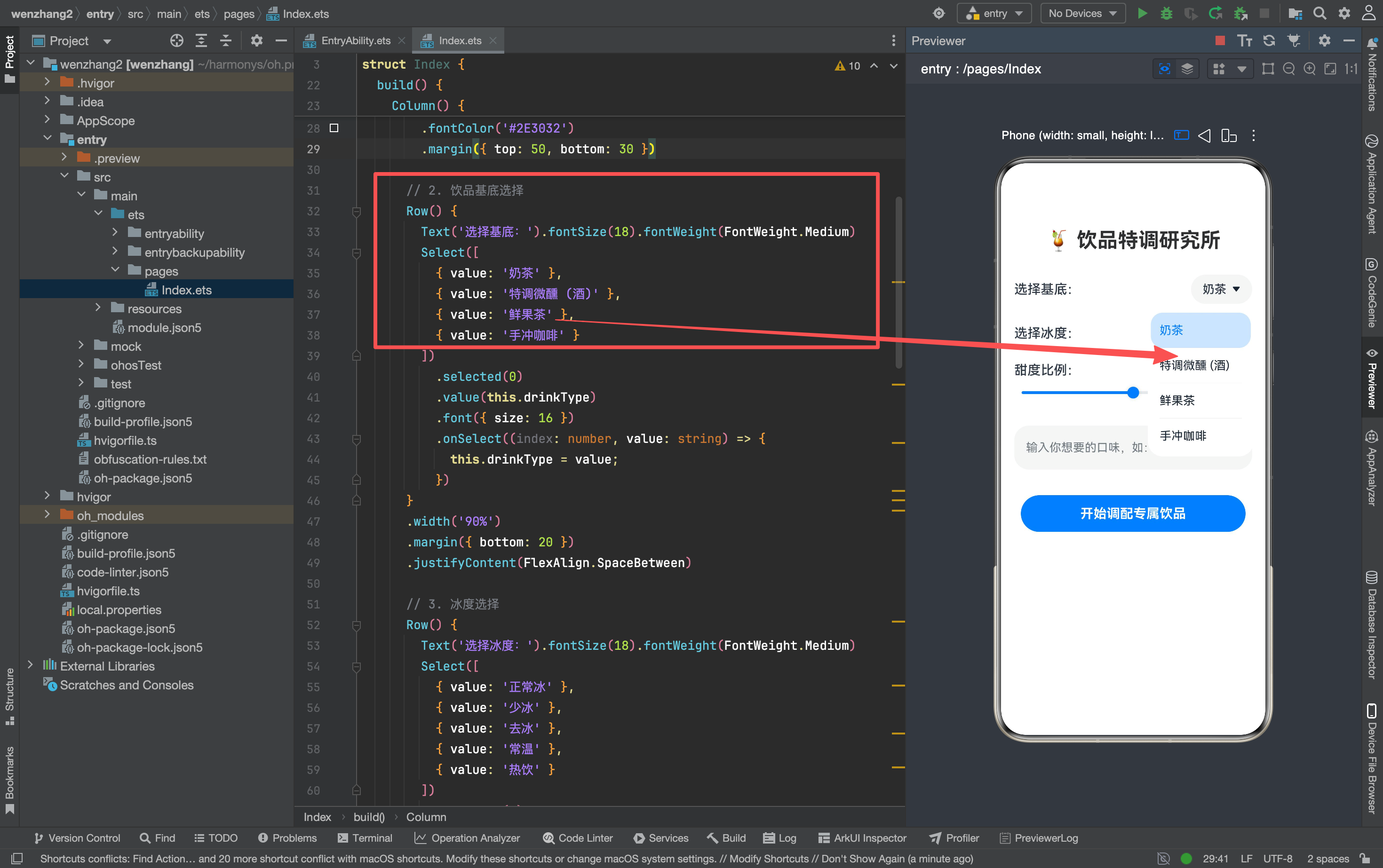Open the ArkUI Inspector tab

pyautogui.click(x=862, y=837)
